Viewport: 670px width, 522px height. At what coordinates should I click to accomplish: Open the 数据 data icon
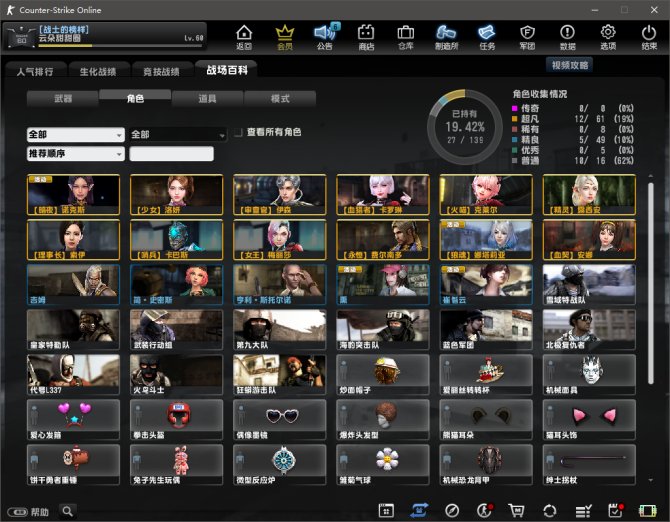pyautogui.click(x=567, y=37)
